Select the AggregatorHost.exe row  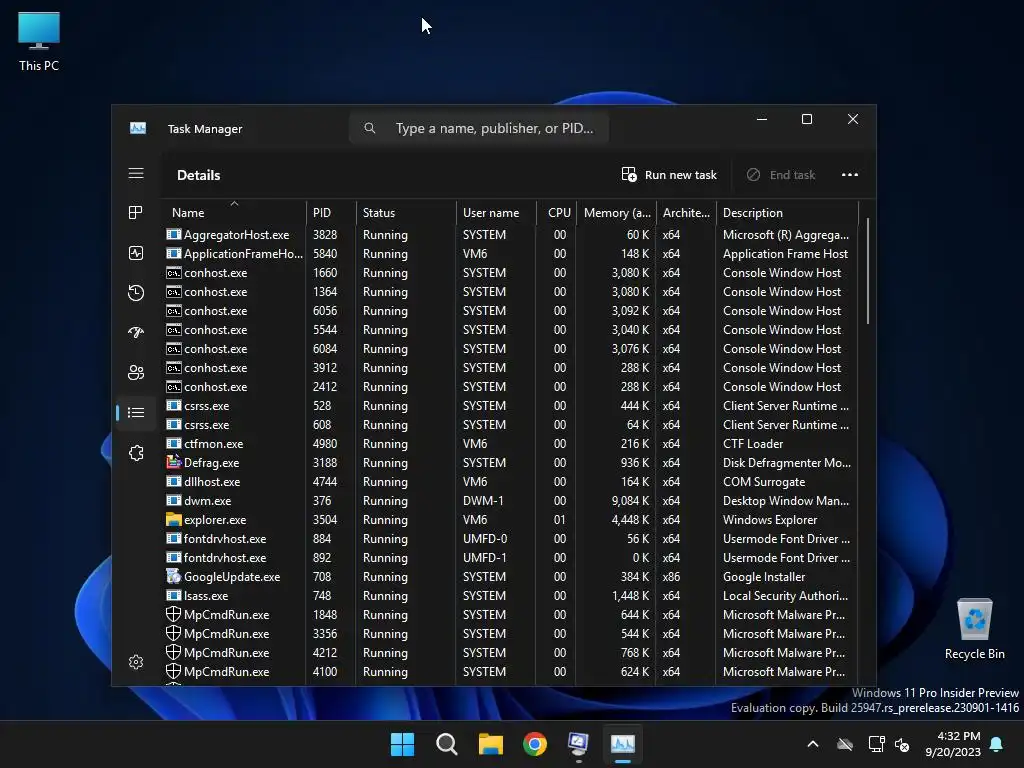511,234
